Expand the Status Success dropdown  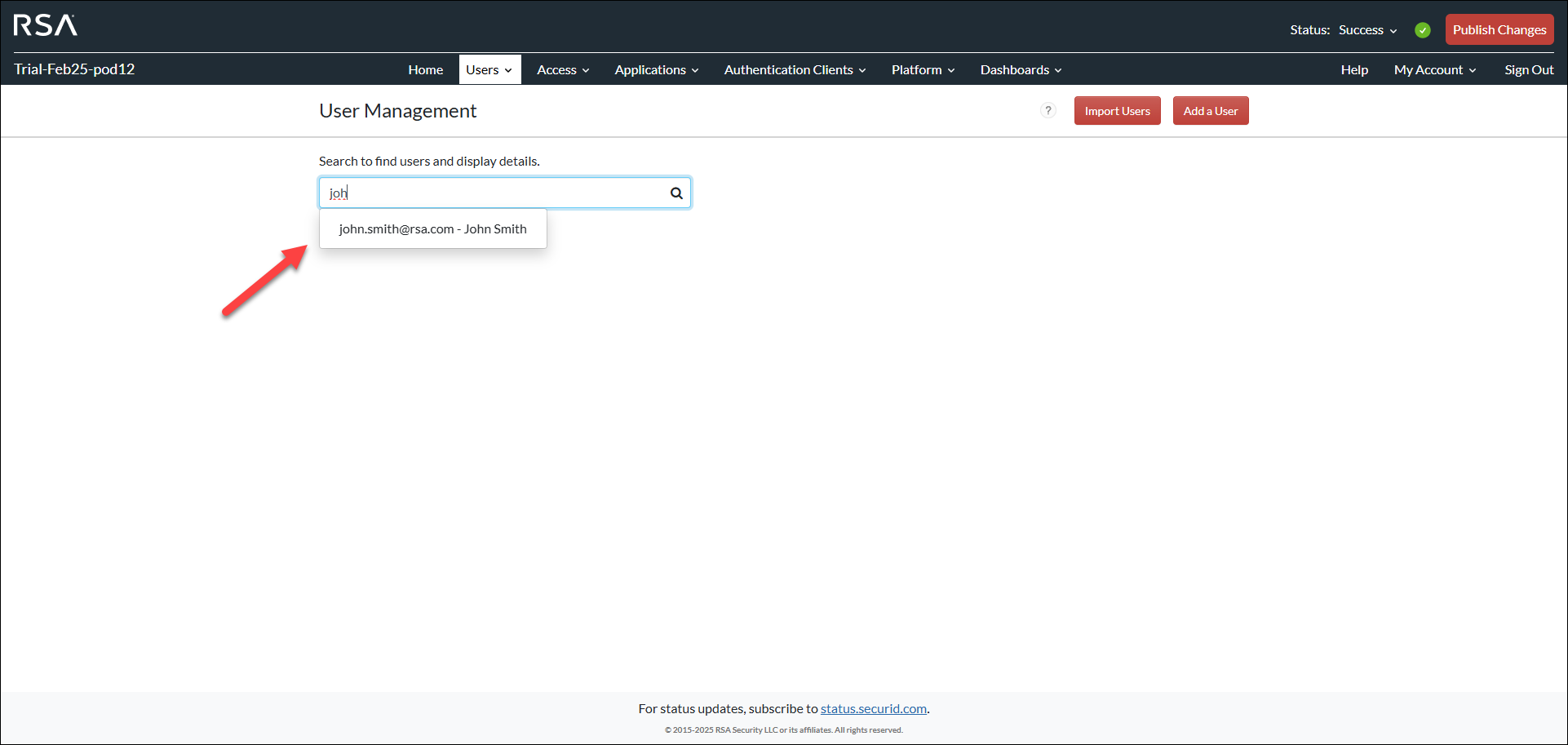coord(1367,30)
